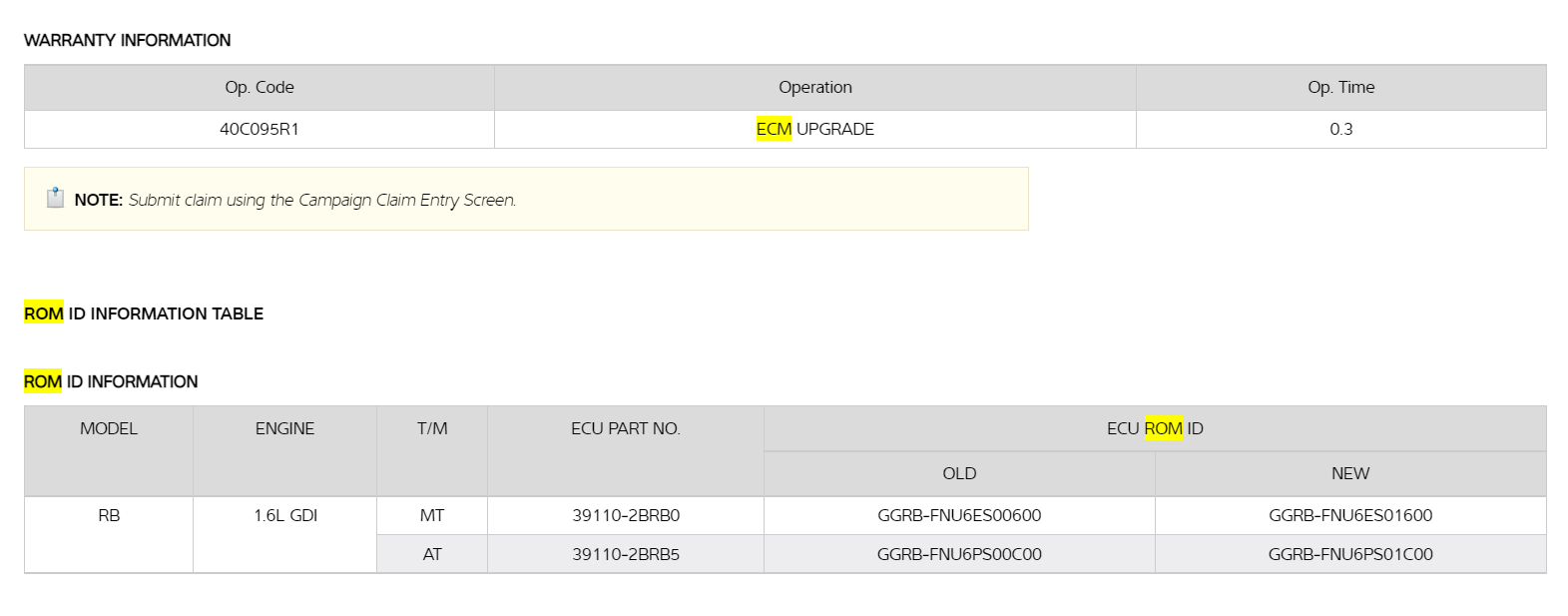
Task: Click the Op. Time value 0.3
Action: pyautogui.click(x=1340, y=129)
